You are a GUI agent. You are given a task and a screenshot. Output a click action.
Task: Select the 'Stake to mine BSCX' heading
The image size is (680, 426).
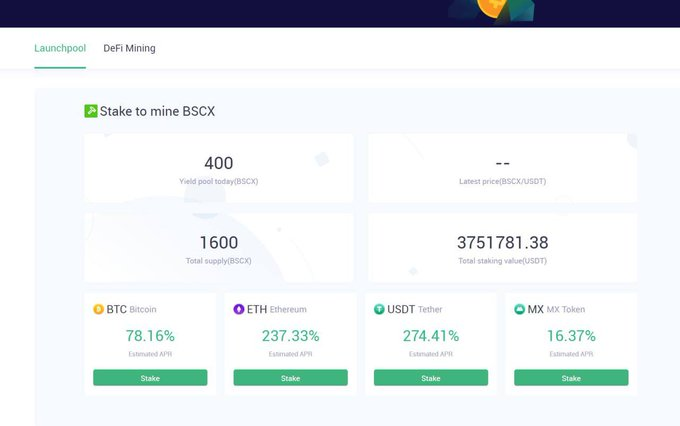(x=157, y=111)
